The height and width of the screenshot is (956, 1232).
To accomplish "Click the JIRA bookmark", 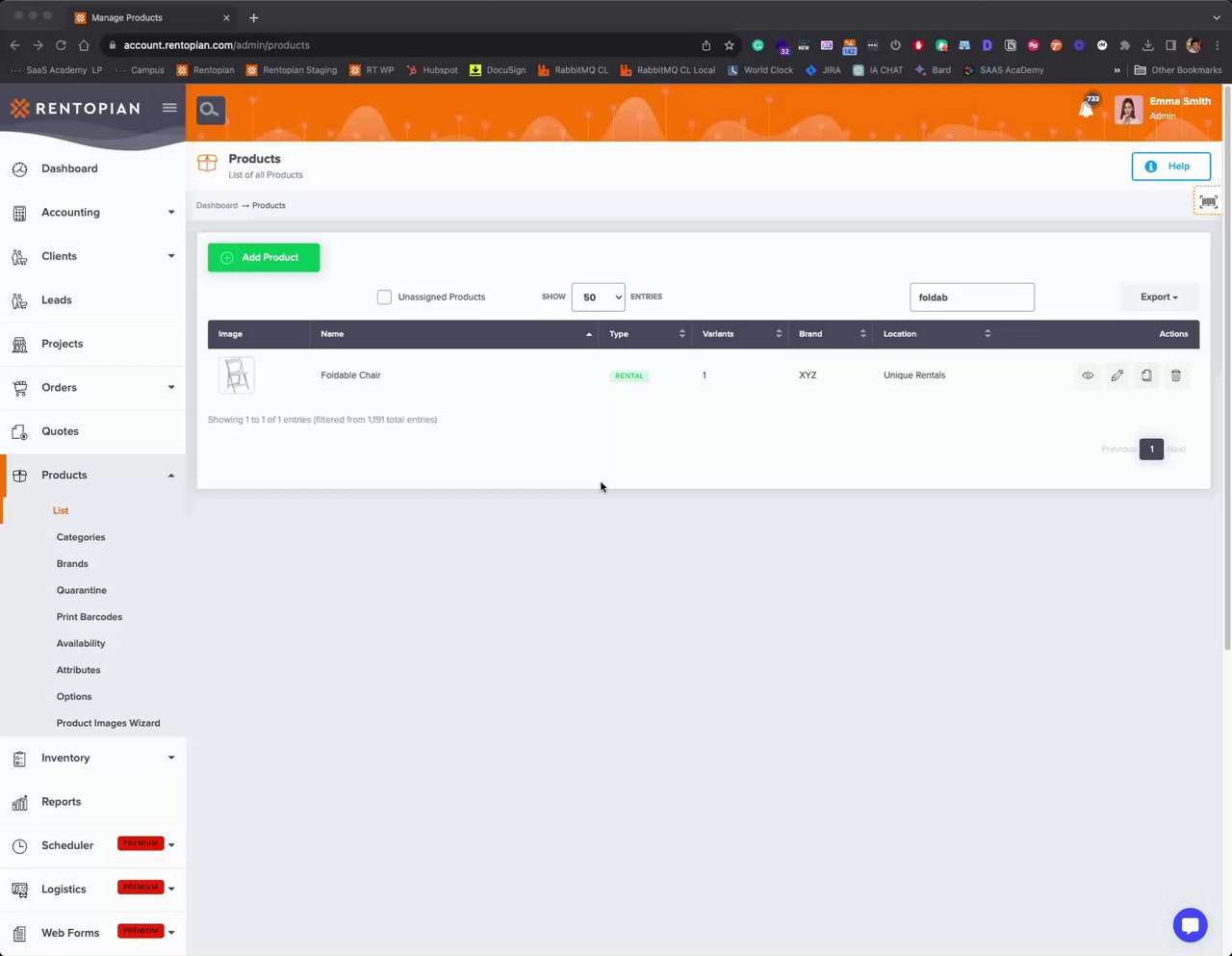I will [823, 70].
